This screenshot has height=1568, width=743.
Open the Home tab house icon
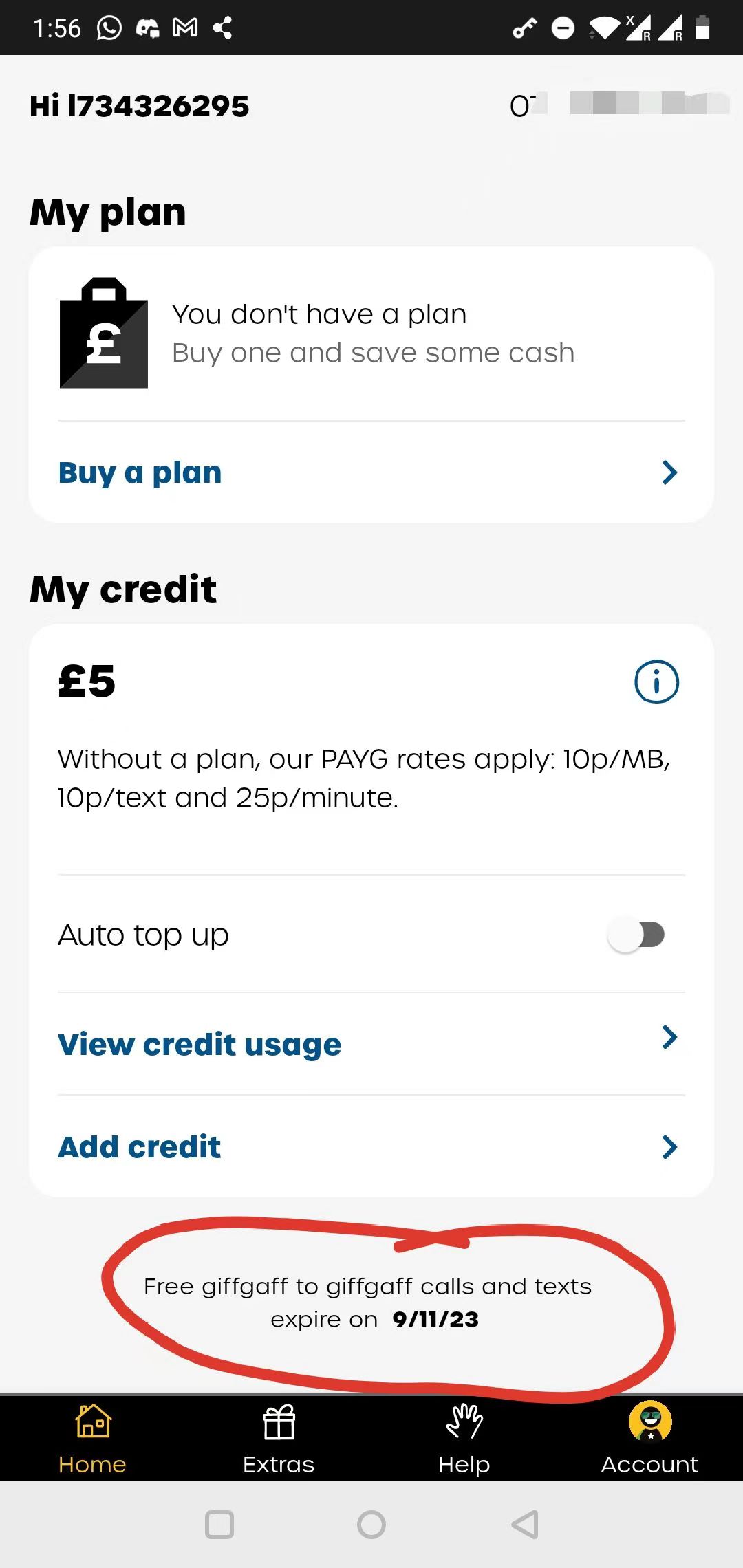93,1421
